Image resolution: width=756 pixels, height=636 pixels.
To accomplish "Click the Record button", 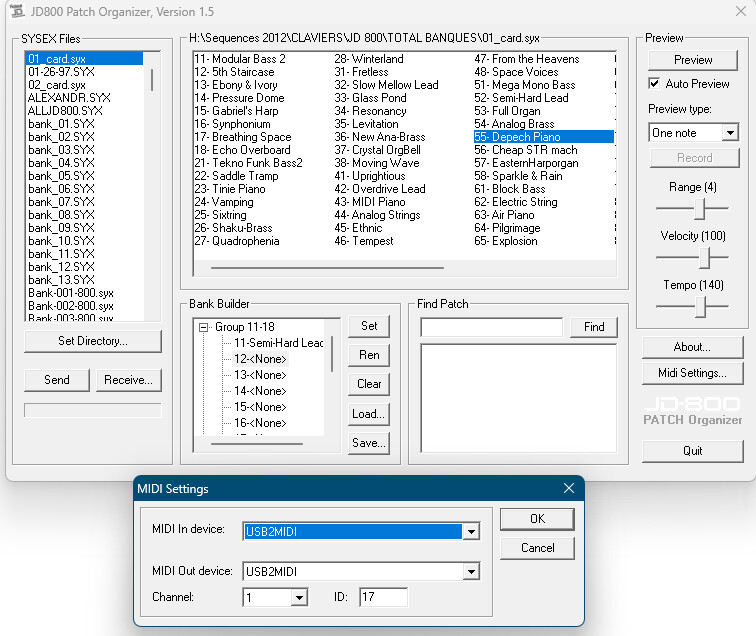I will point(694,158).
